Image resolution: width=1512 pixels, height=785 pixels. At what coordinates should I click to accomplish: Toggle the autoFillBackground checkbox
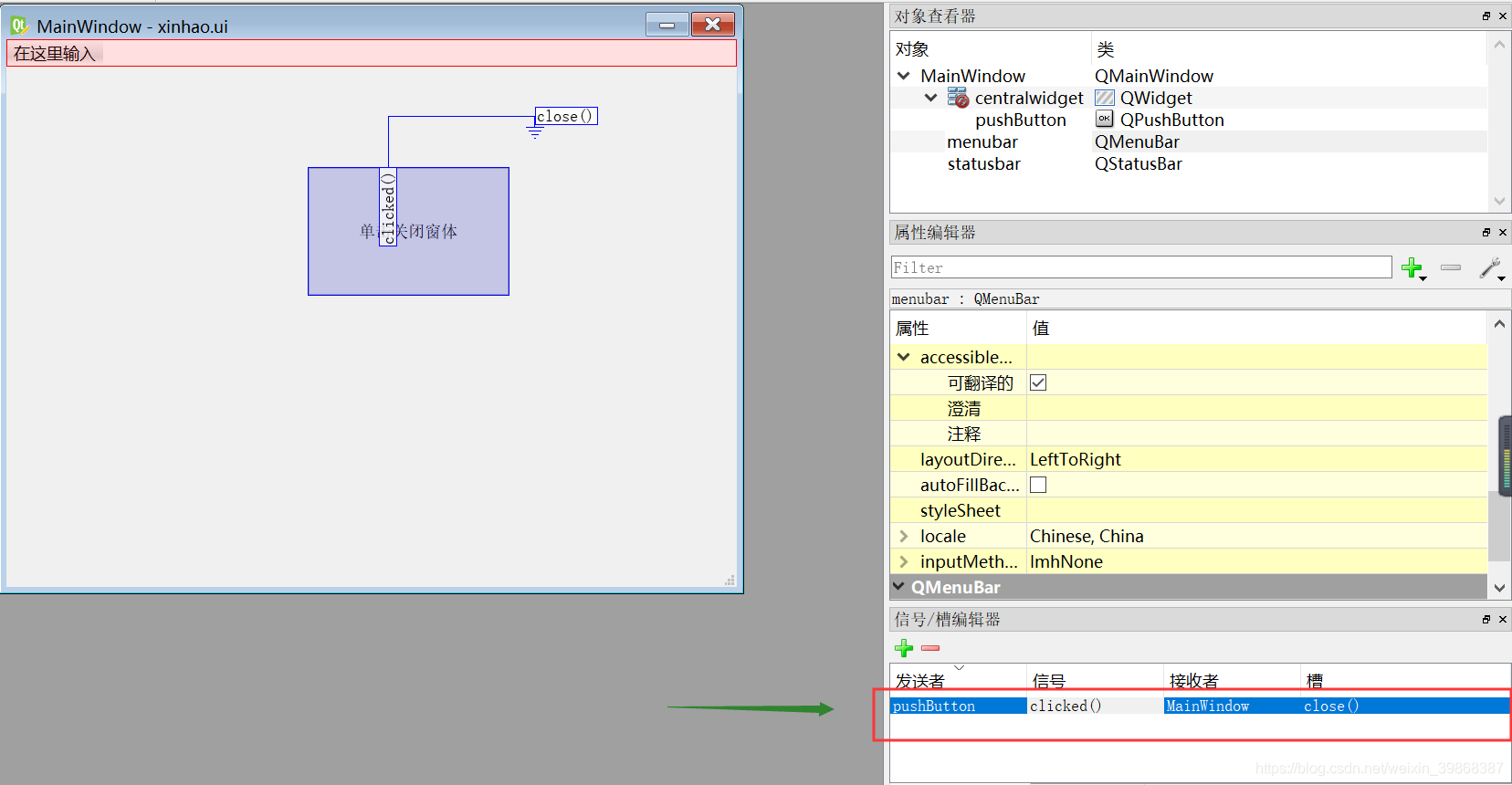pos(1038,485)
